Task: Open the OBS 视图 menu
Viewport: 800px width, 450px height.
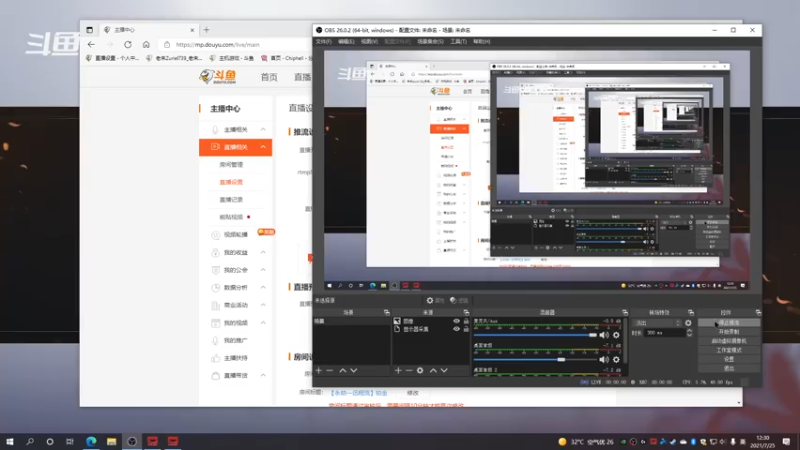Action: tap(369, 41)
